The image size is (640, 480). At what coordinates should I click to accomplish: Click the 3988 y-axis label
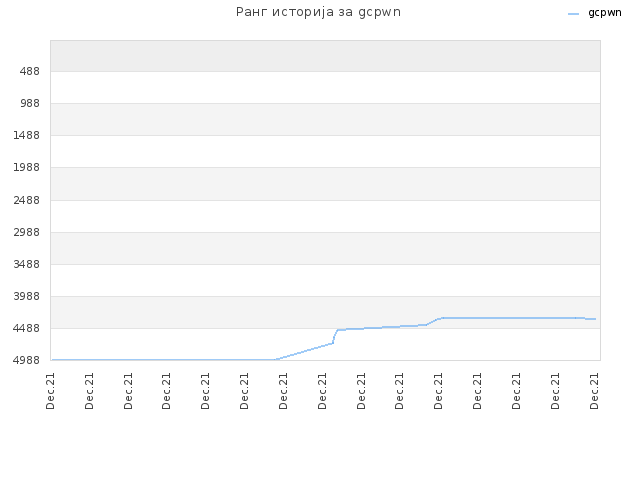coord(27,296)
